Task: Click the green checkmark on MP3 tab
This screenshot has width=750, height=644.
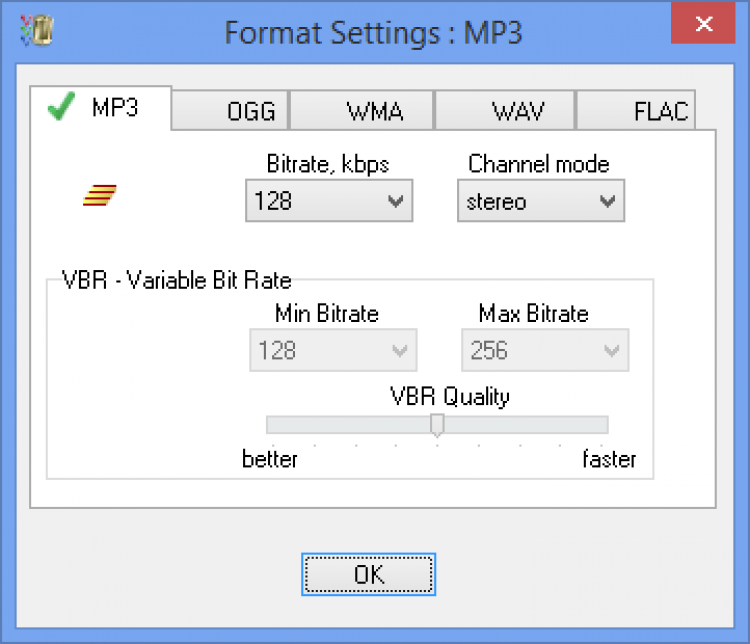Action: pyautogui.click(x=62, y=109)
